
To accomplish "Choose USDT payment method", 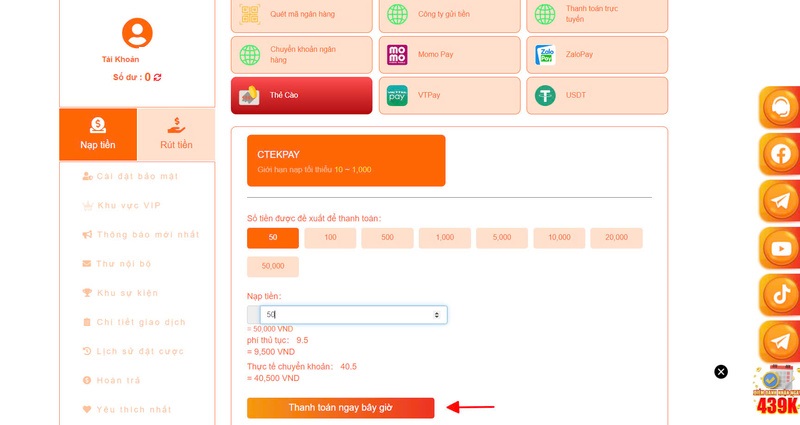I will click(x=597, y=95).
